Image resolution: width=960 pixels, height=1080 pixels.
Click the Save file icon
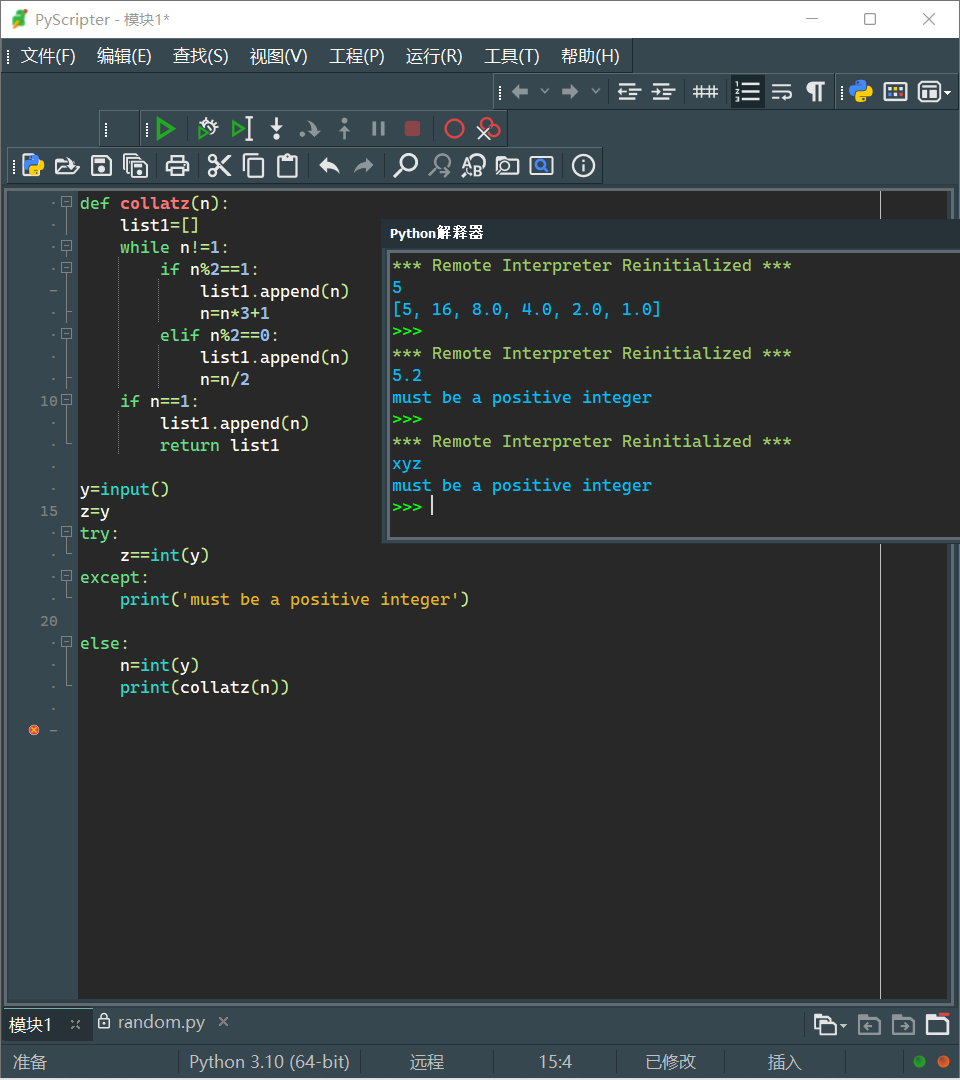101,166
